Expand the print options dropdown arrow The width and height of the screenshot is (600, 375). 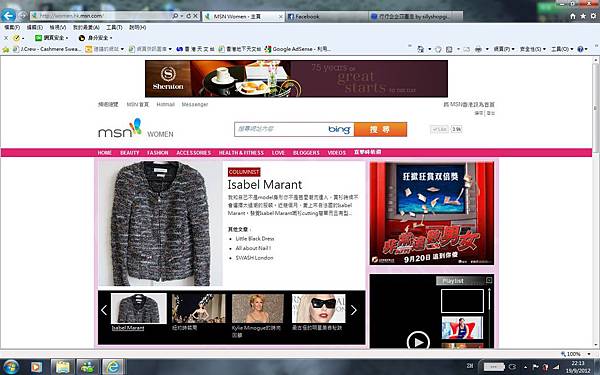[487, 49]
